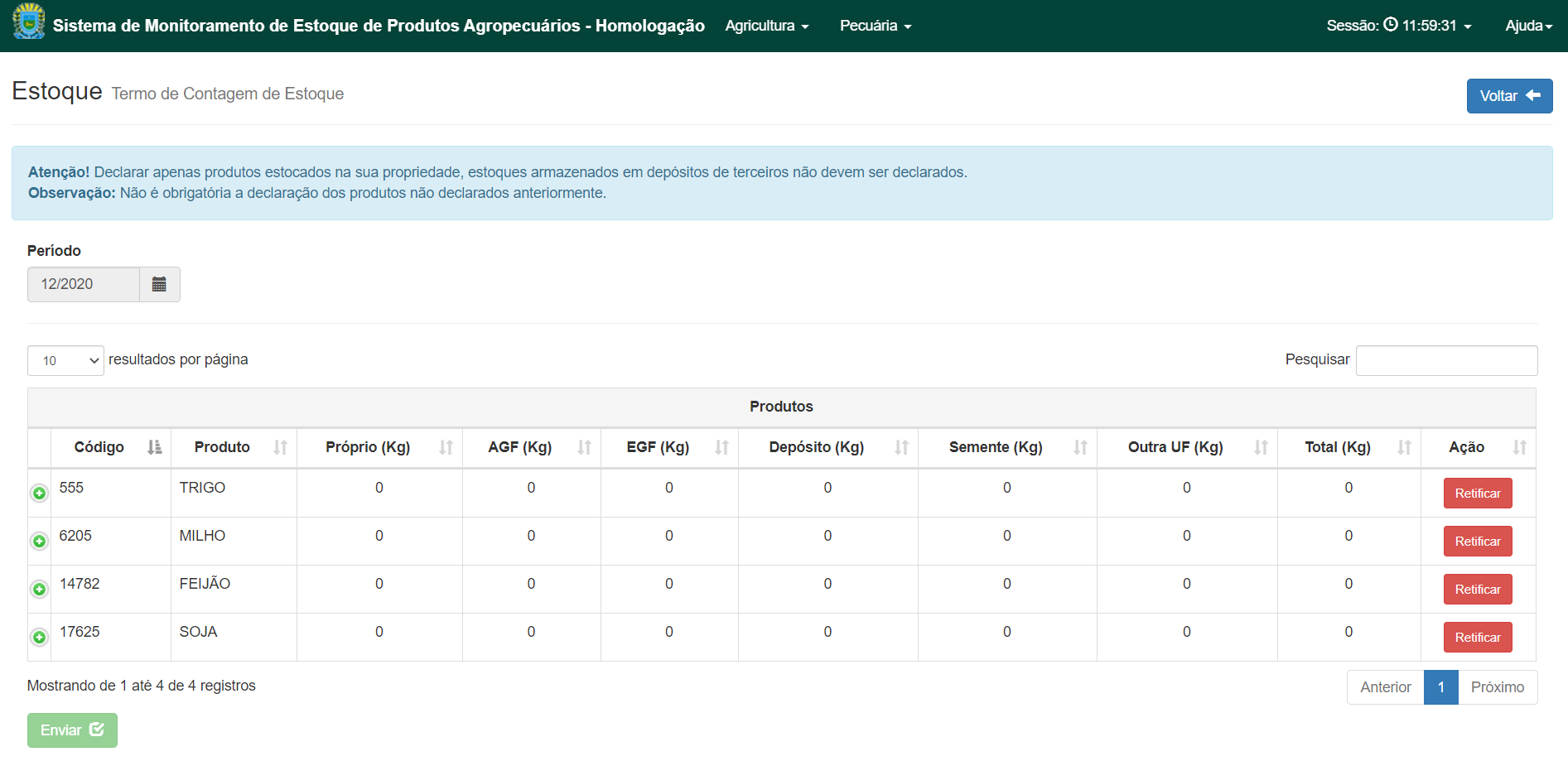
Task: Click the Depósito (Kg) value for MILHO
Action: (x=827, y=536)
